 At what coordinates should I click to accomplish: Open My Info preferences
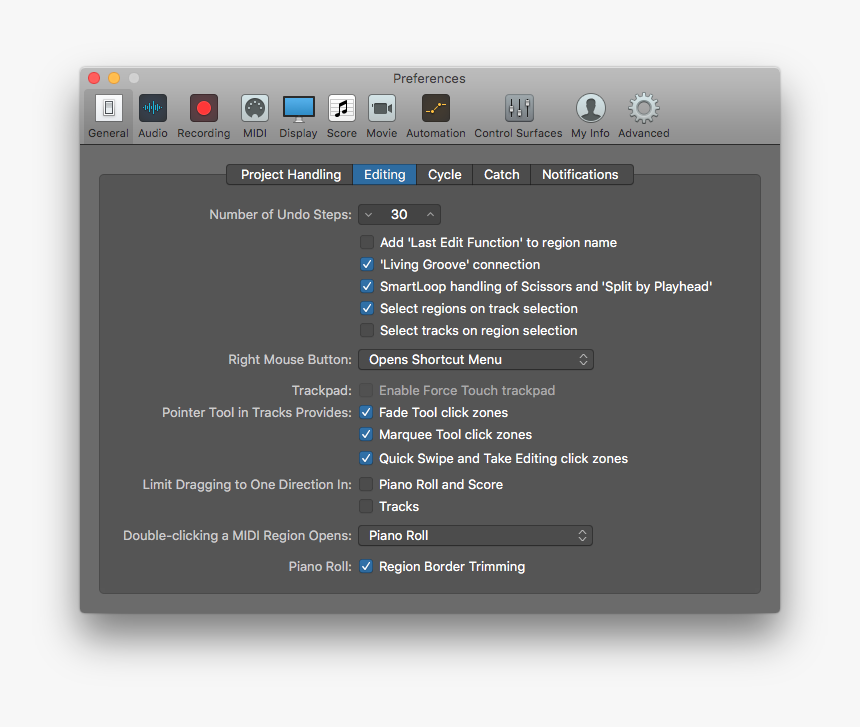(590, 110)
